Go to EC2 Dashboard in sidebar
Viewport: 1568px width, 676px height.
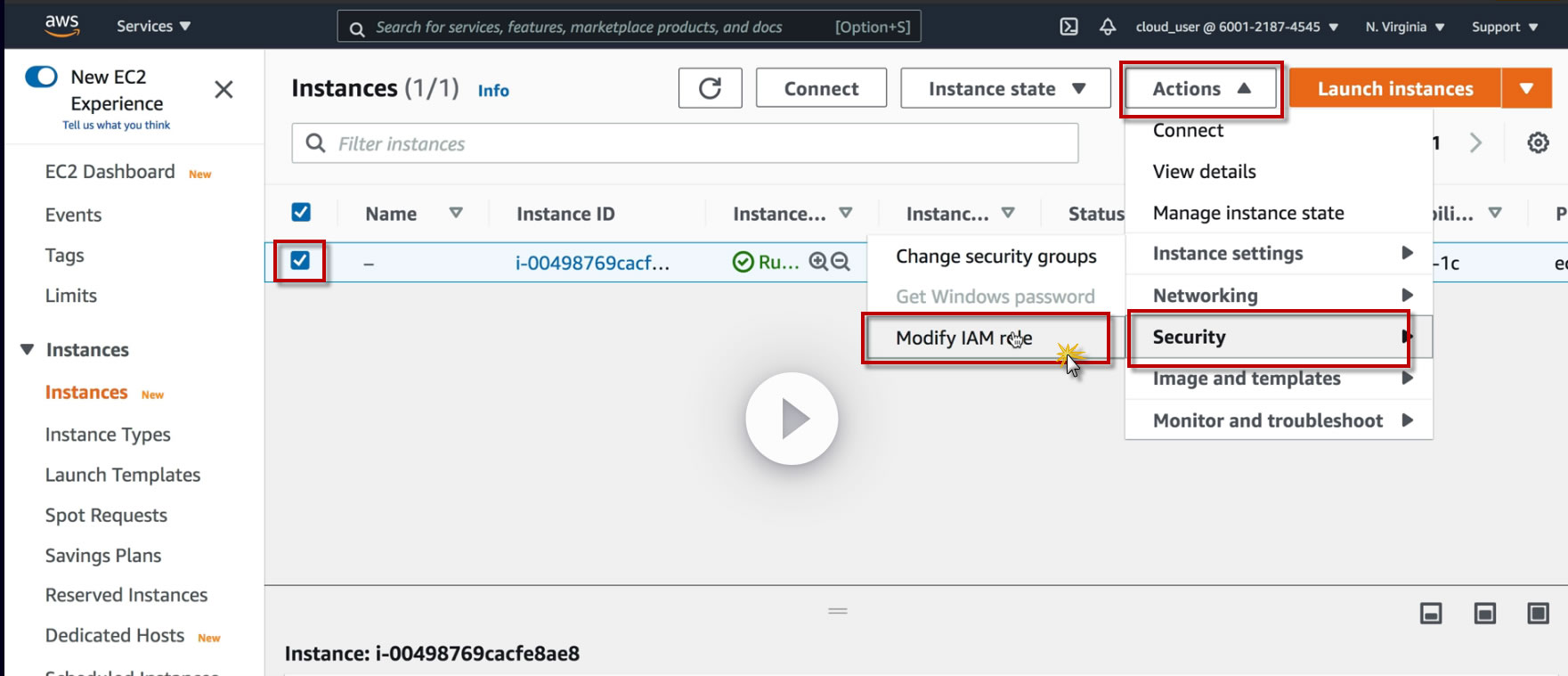(110, 172)
